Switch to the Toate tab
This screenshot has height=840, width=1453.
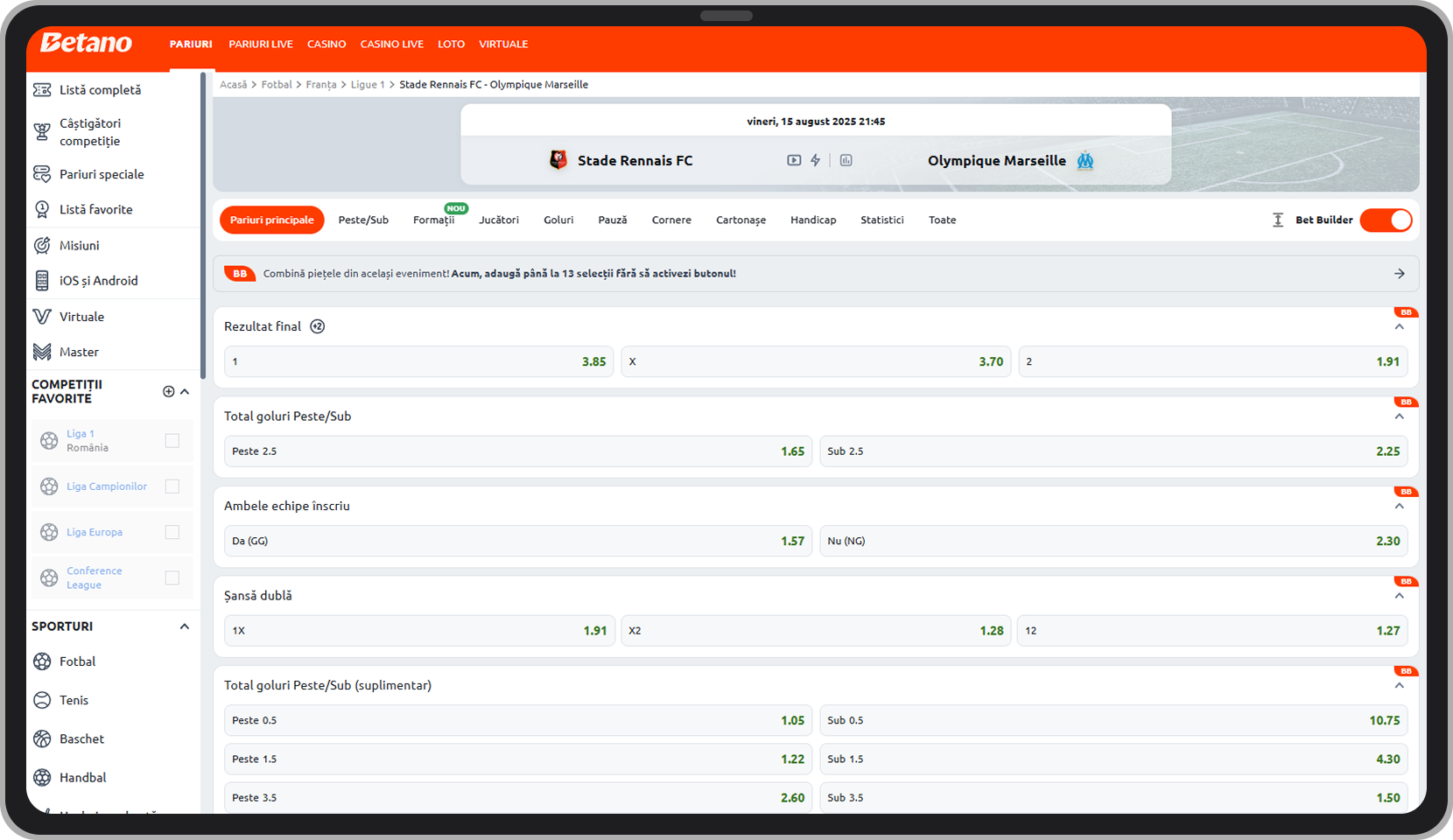[x=943, y=220]
